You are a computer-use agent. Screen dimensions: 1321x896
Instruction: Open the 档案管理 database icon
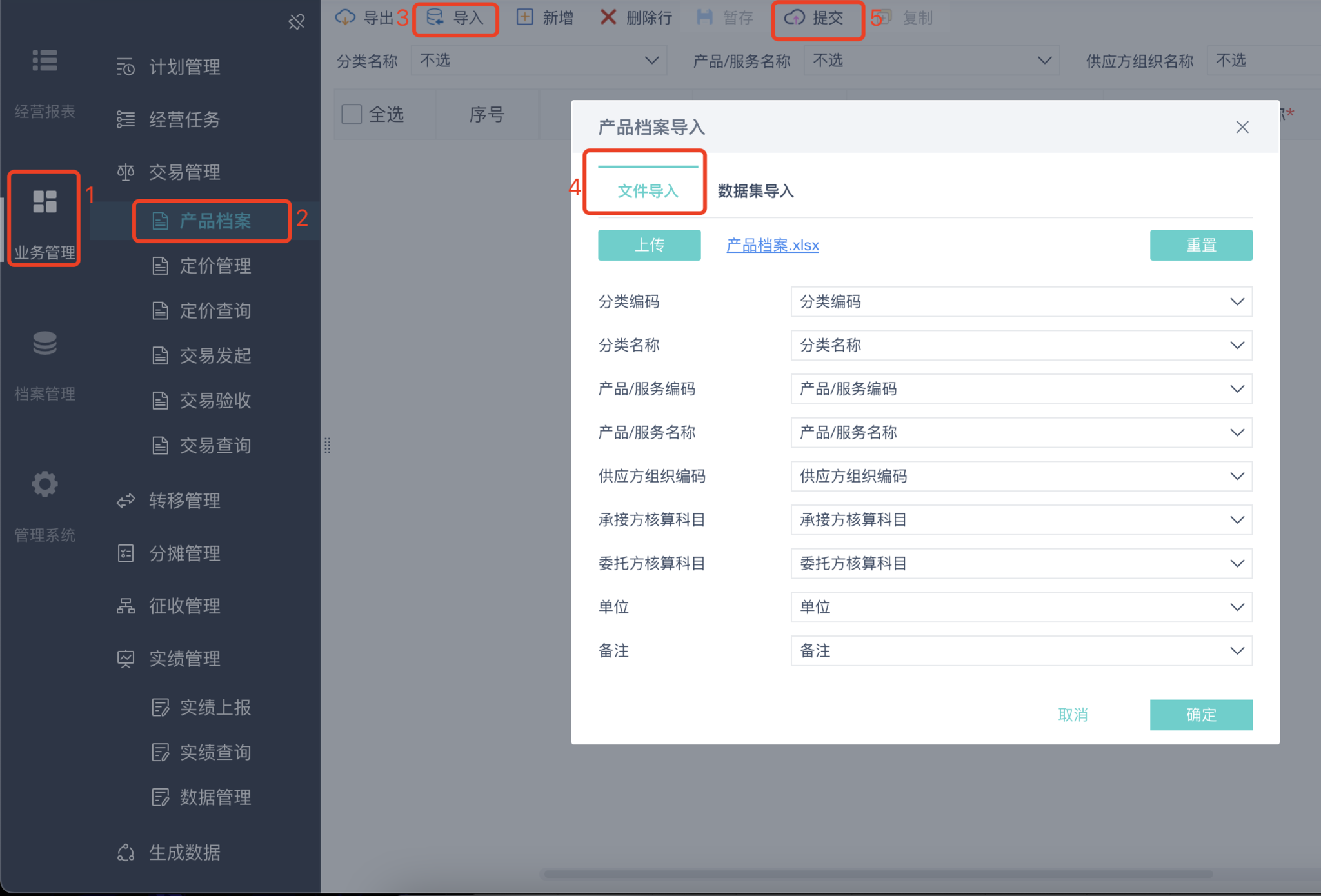(45, 343)
